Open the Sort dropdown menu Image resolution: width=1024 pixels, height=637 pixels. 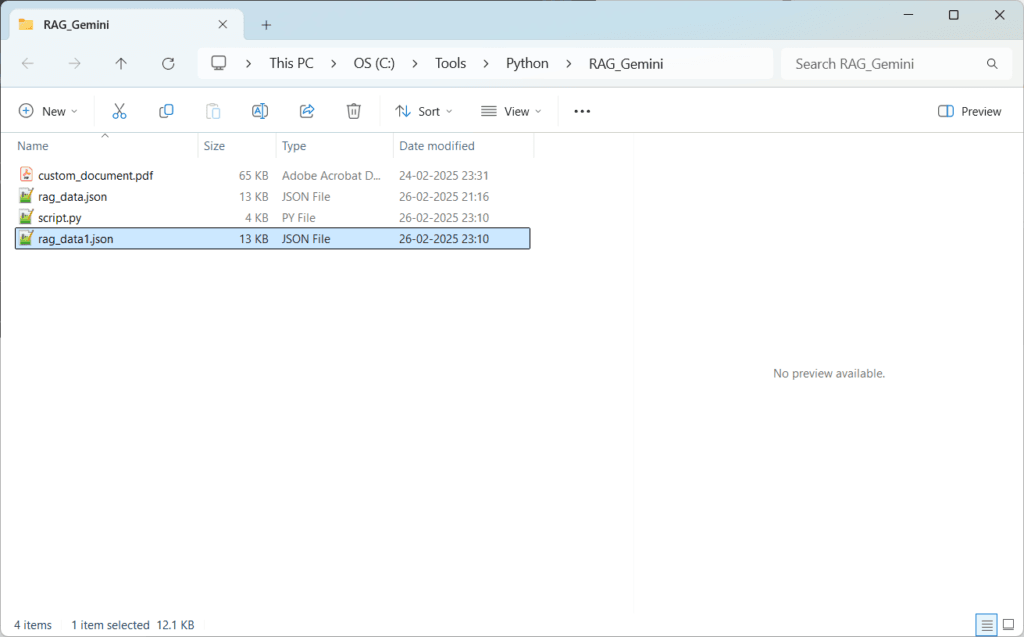[x=423, y=112]
